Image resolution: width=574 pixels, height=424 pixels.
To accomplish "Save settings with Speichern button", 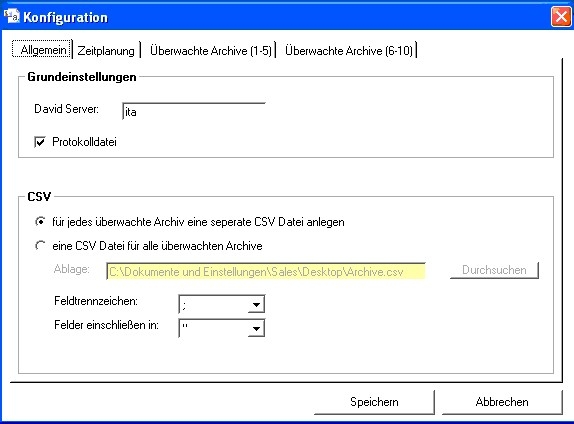I will coord(374,402).
